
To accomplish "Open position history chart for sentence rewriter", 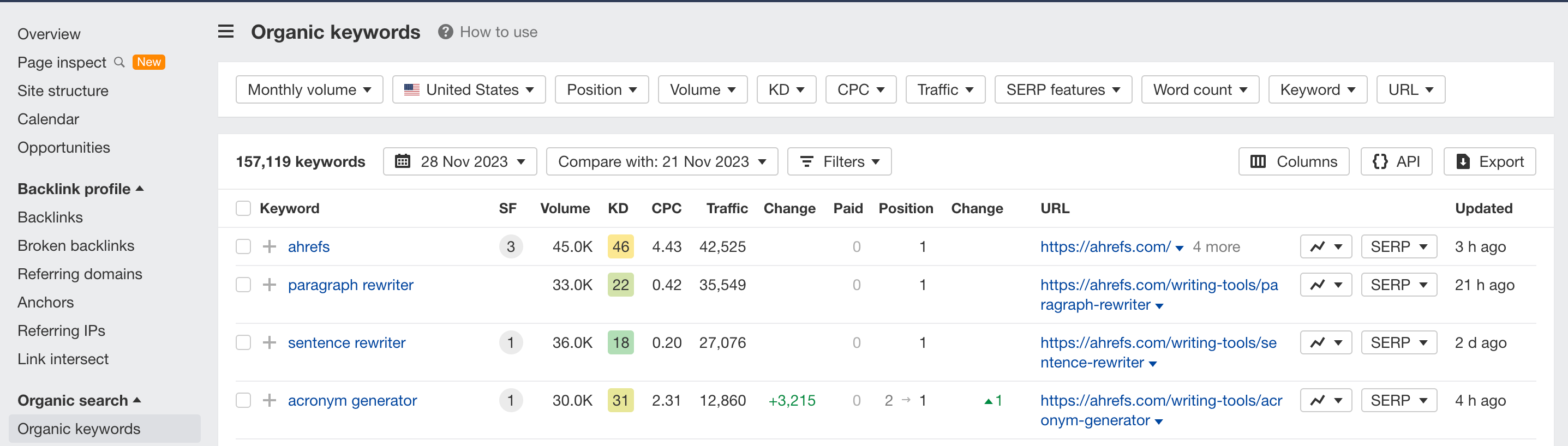I will click(1326, 342).
